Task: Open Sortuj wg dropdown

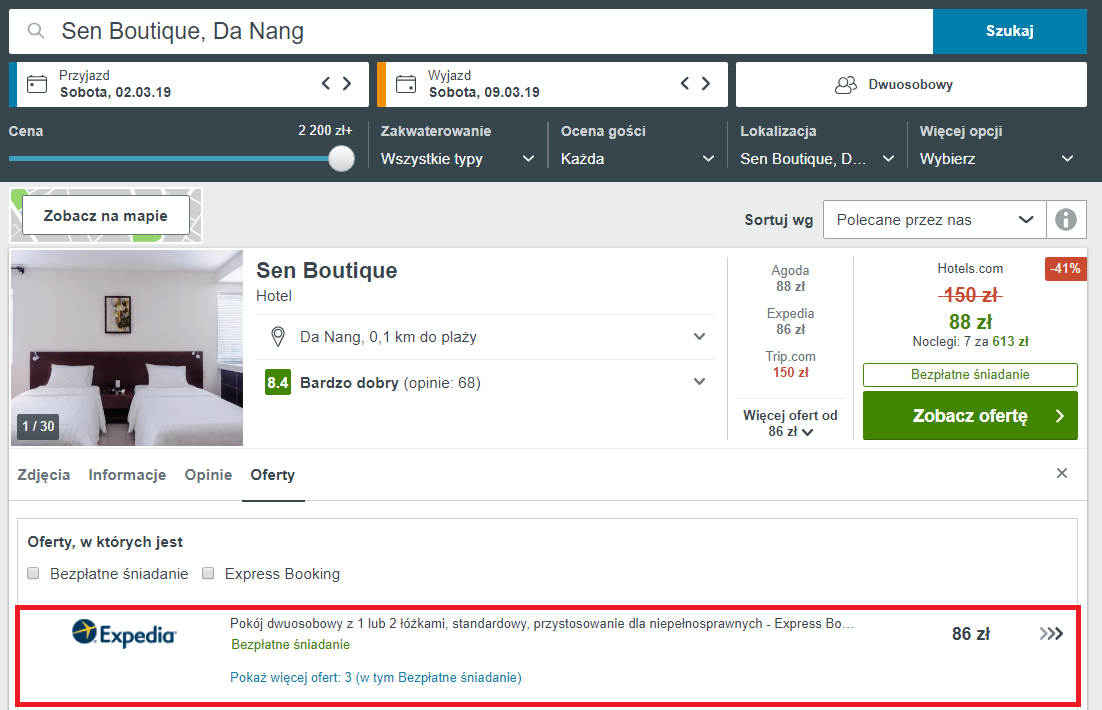Action: [x=935, y=219]
